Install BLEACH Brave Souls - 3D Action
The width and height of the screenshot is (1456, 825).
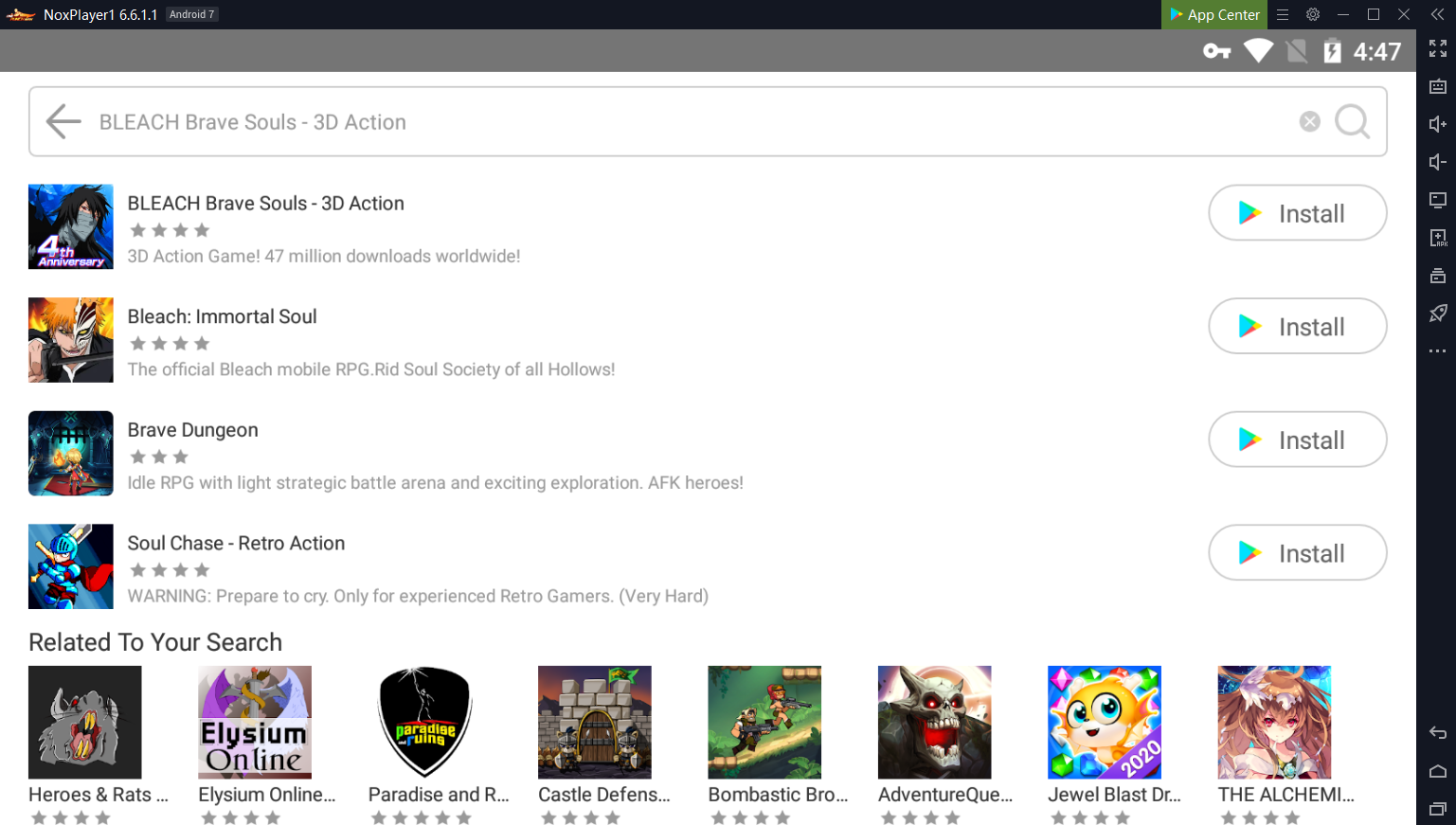click(x=1297, y=213)
